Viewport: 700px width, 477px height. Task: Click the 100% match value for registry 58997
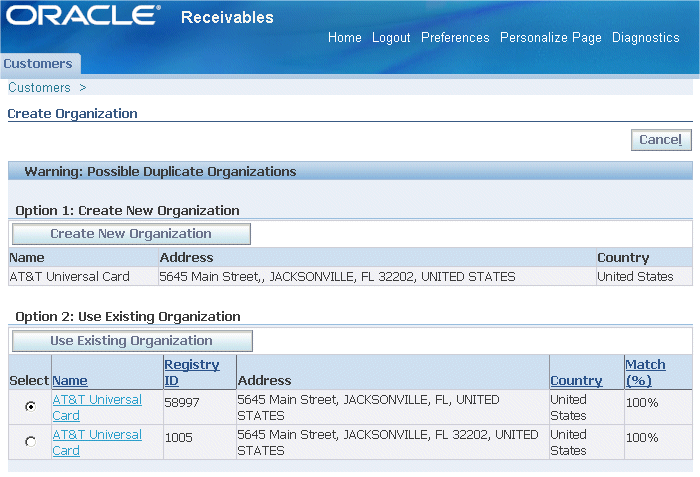tap(642, 402)
